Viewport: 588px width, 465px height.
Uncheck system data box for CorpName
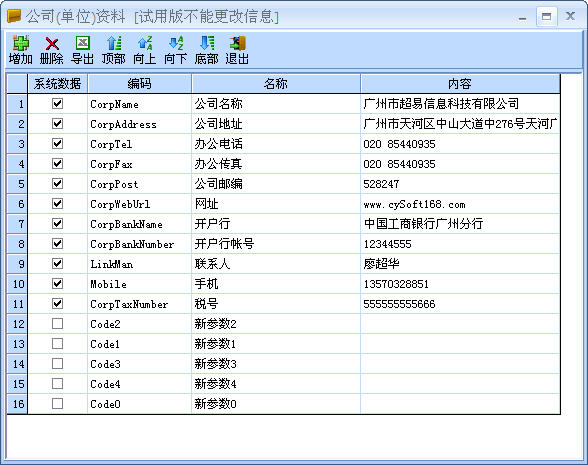click(x=57, y=104)
